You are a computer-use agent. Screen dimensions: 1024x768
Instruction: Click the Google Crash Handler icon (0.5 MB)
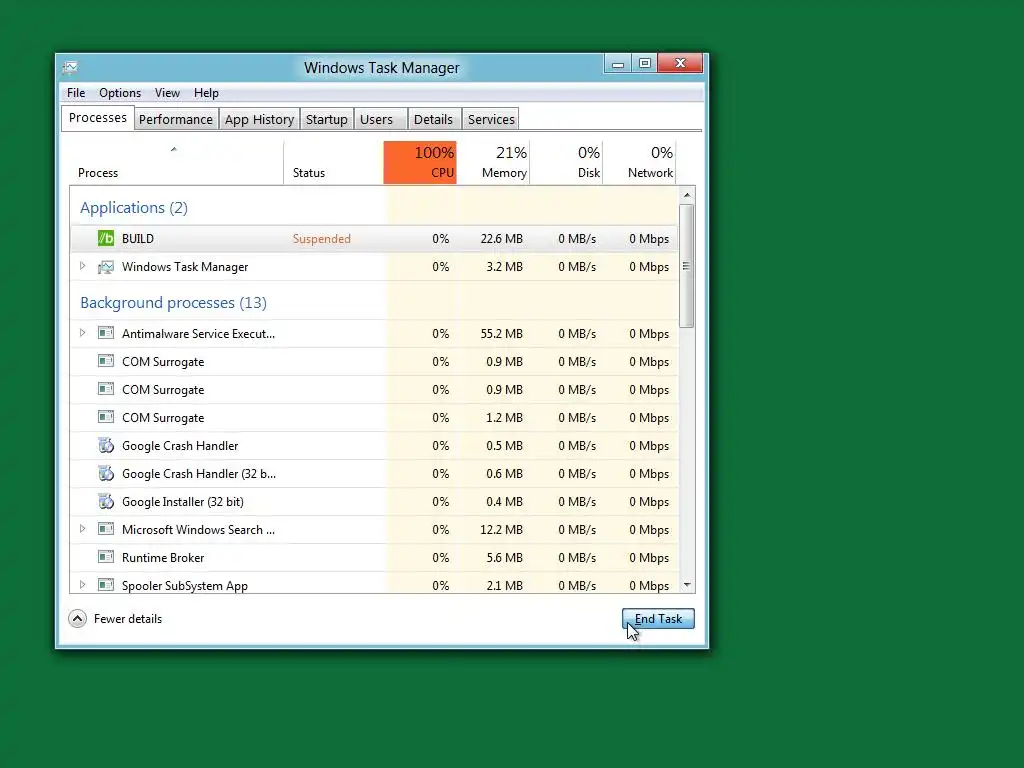106,445
